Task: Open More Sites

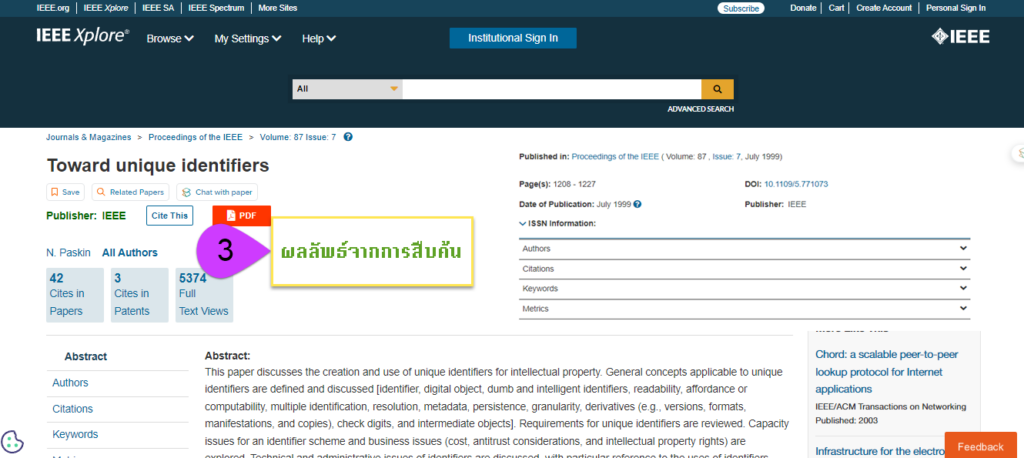Action: click(278, 8)
